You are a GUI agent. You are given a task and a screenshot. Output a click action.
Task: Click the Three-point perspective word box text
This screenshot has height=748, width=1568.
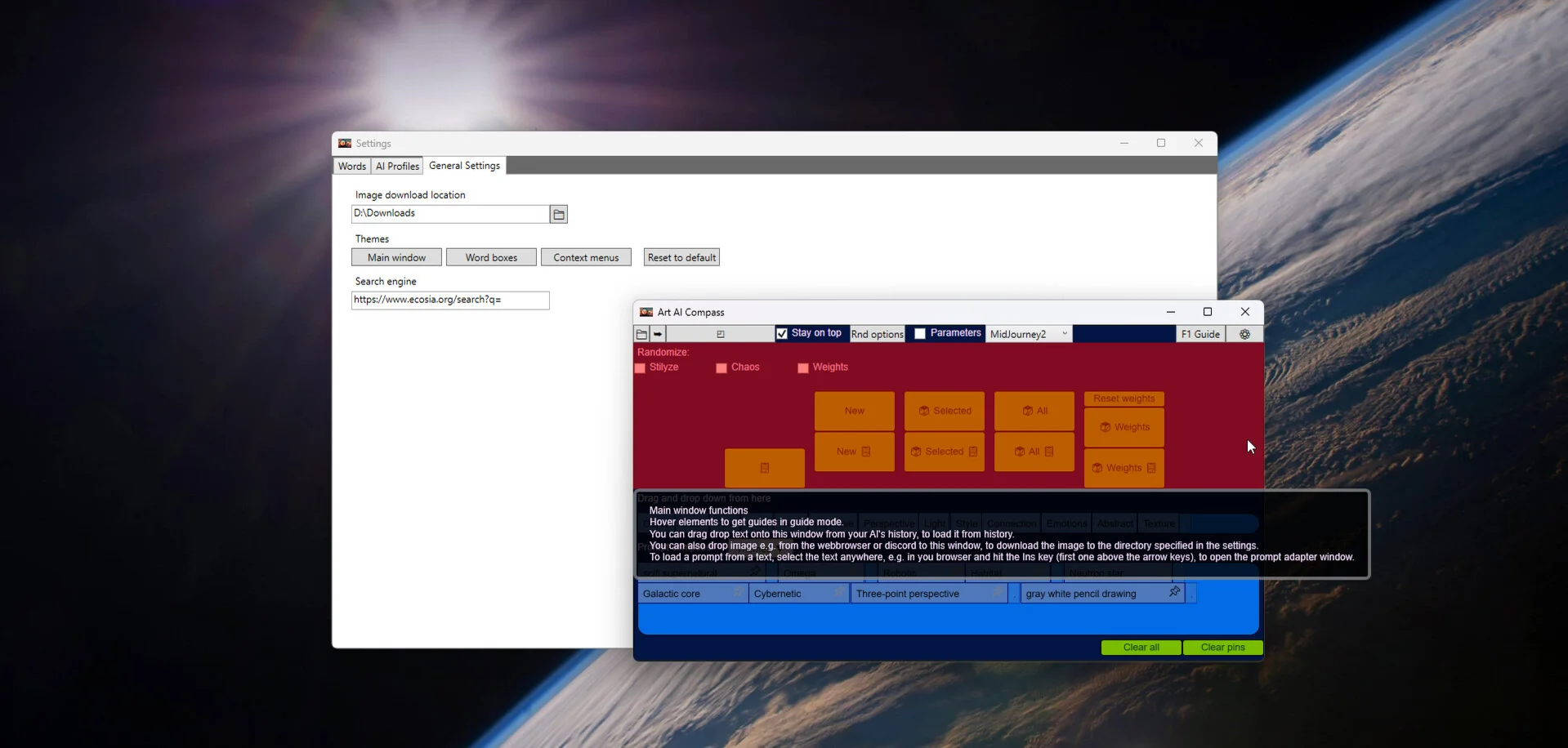908,594
